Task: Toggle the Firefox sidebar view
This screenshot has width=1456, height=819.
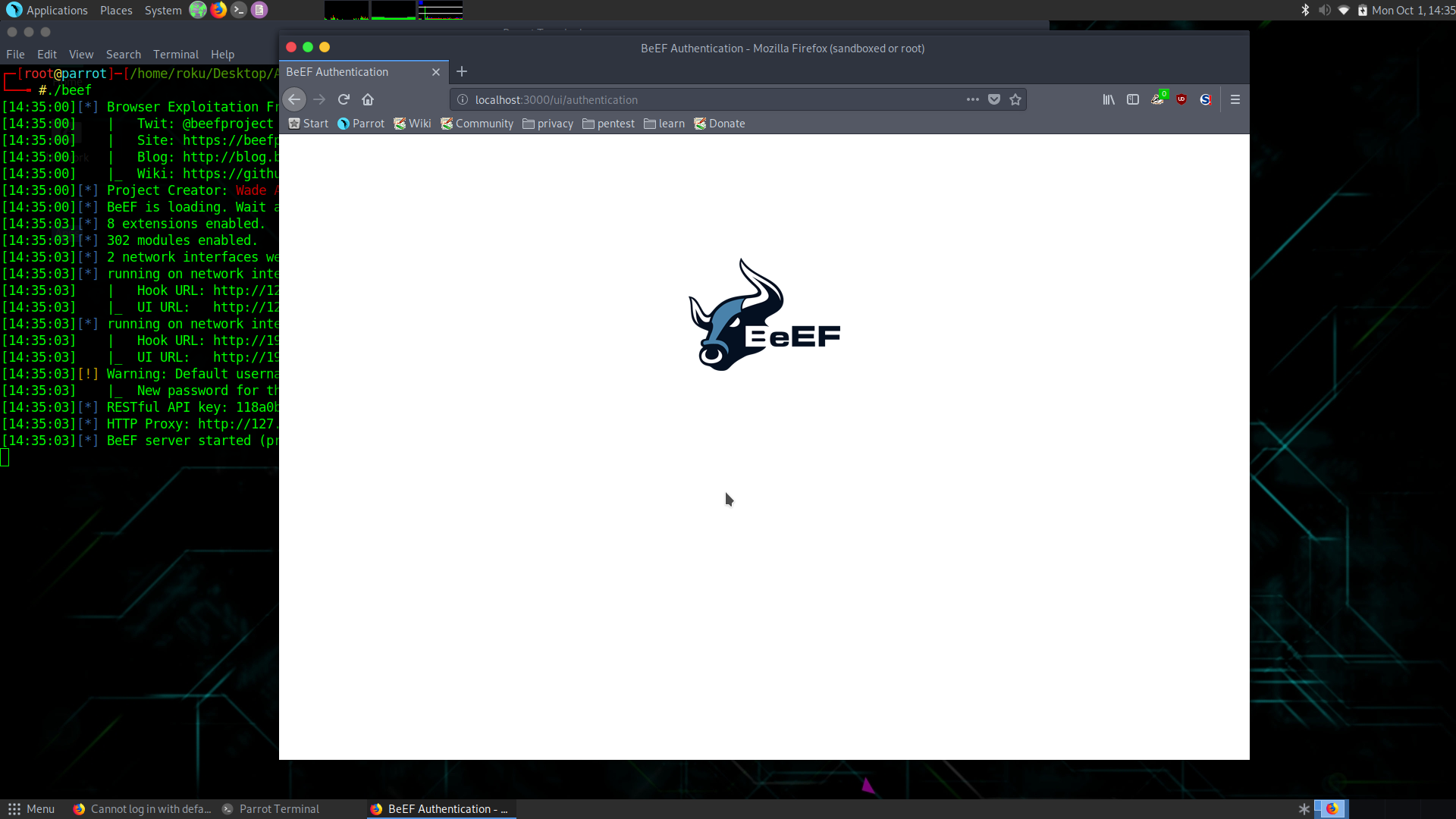Action: click(1133, 99)
